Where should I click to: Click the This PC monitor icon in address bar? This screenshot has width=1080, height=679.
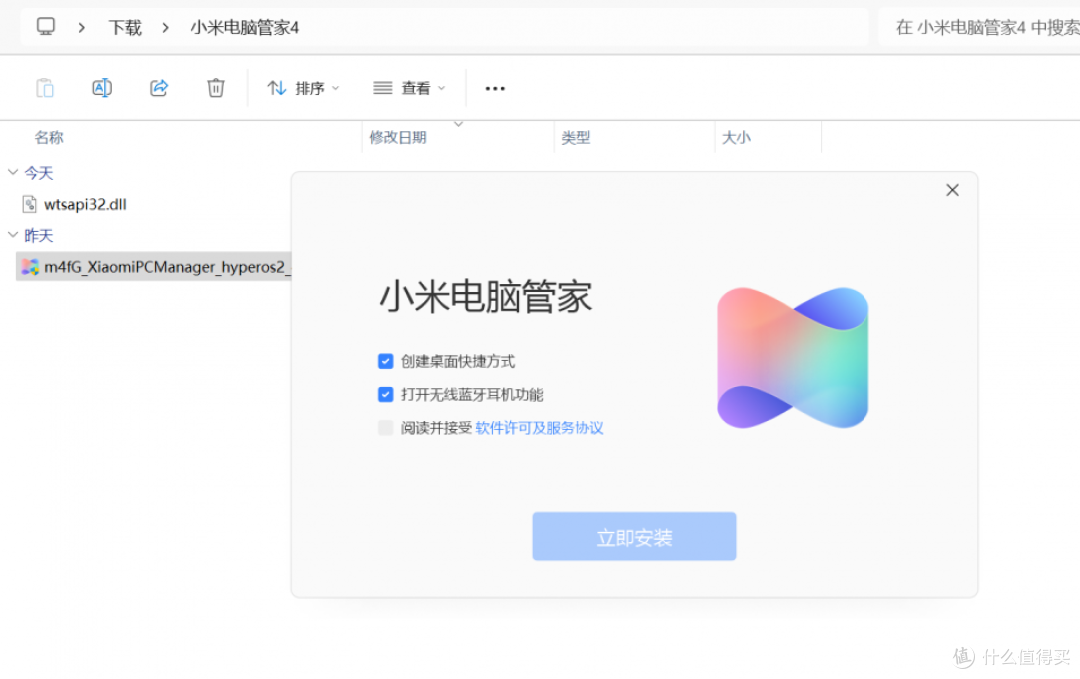[x=46, y=27]
